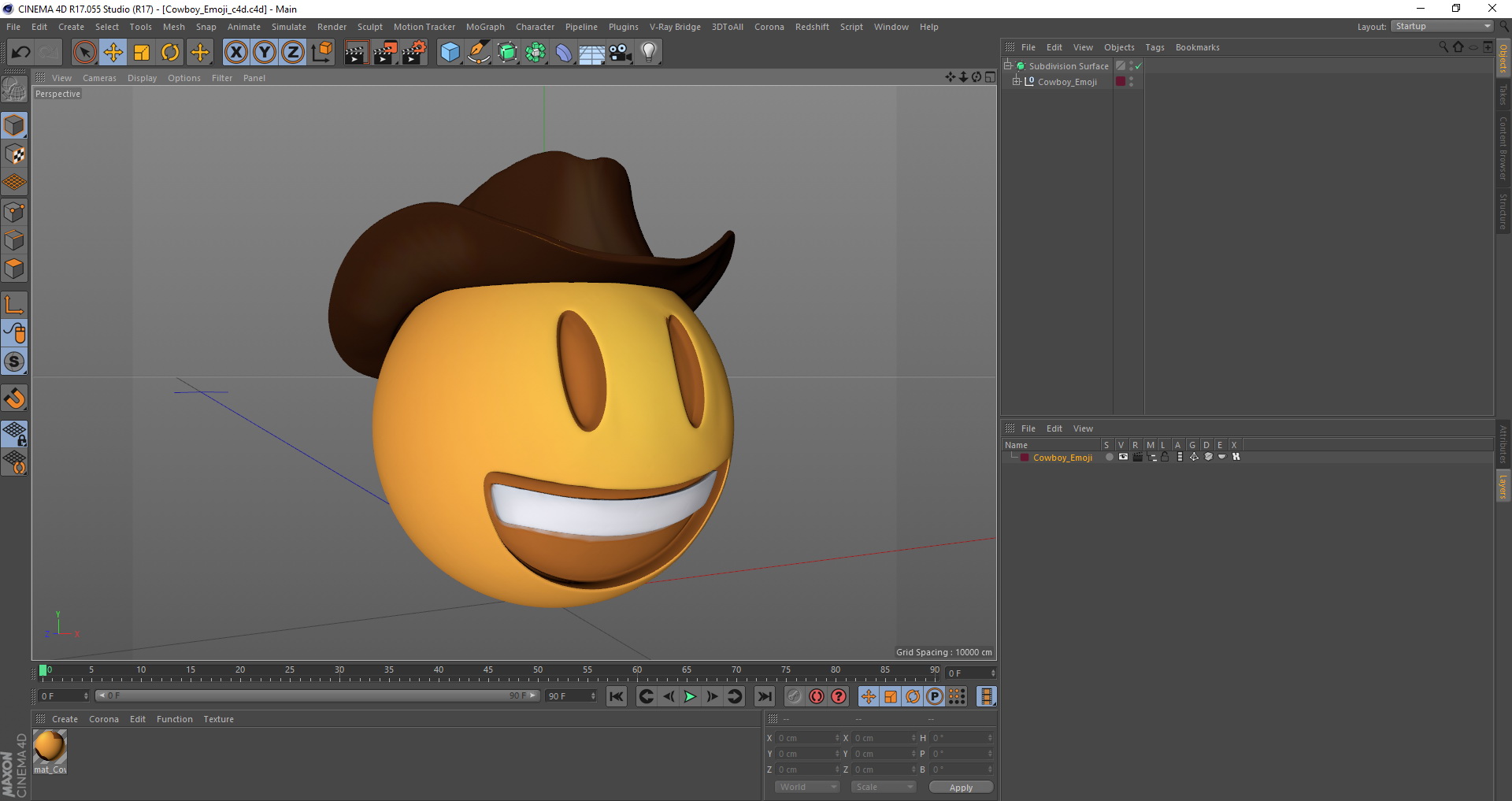Open the Scale mode dropdown
The width and height of the screenshot is (1512, 801).
tap(884, 787)
